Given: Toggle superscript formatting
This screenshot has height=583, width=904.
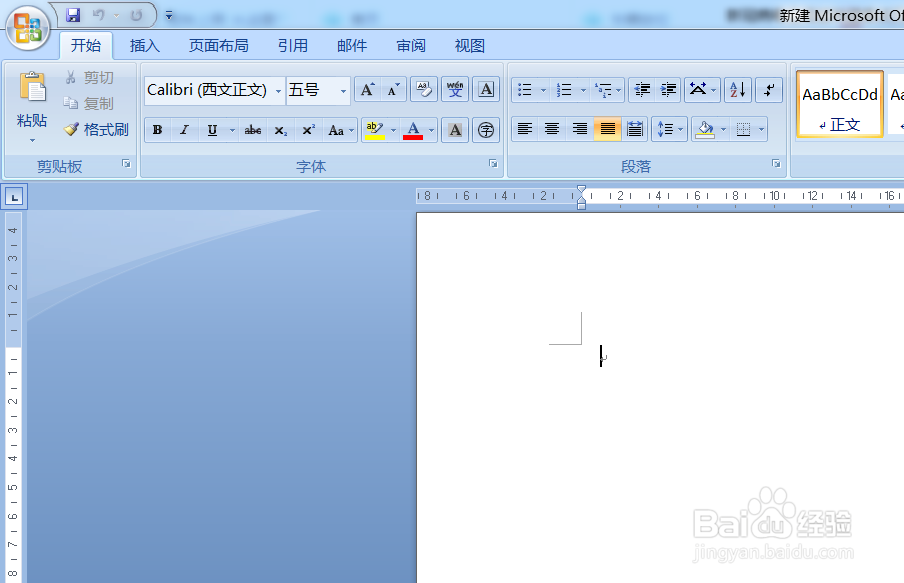Looking at the screenshot, I should (x=308, y=130).
